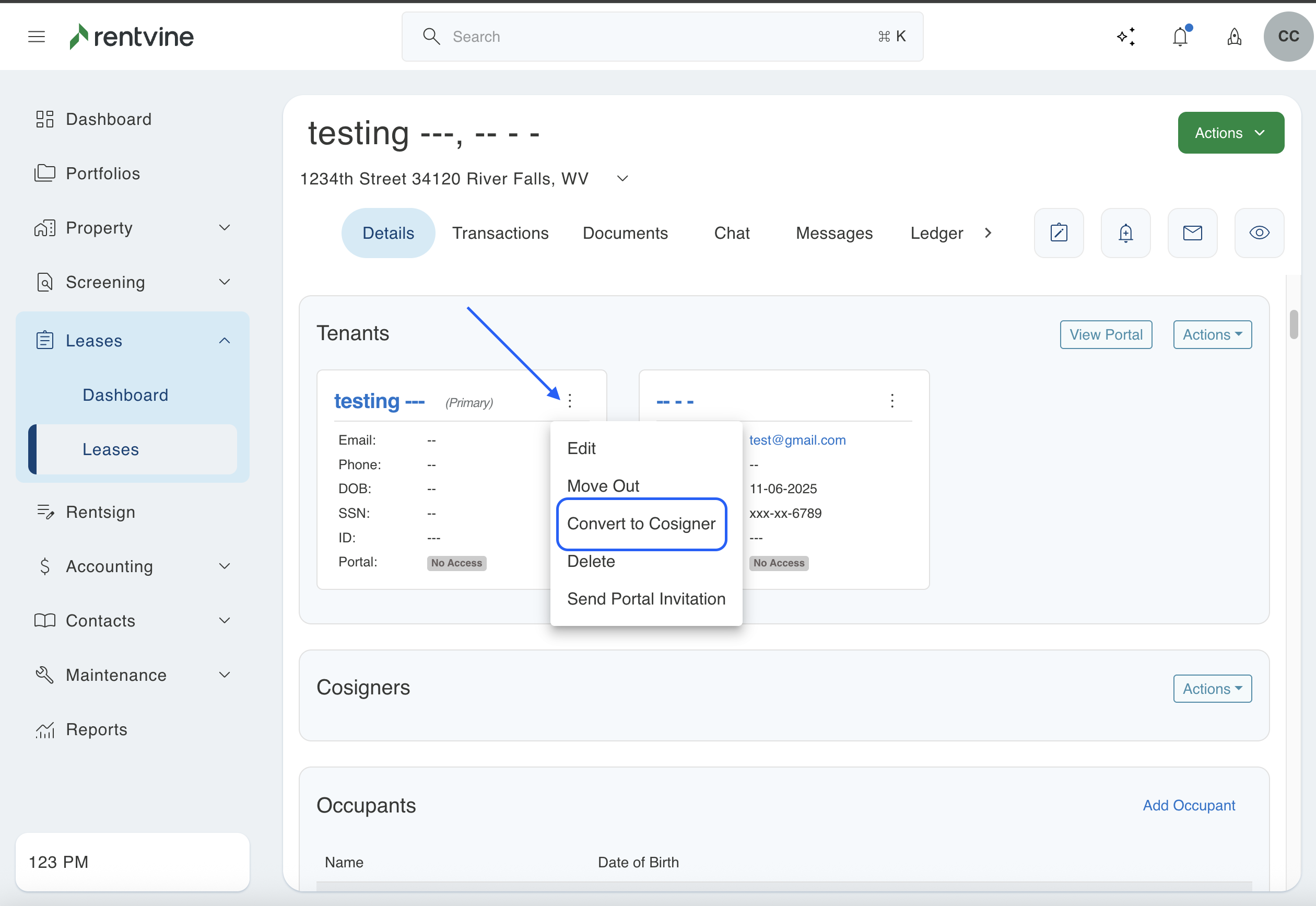1316x906 pixels.
Task: Click the add reminder bell icon
Action: [1125, 233]
